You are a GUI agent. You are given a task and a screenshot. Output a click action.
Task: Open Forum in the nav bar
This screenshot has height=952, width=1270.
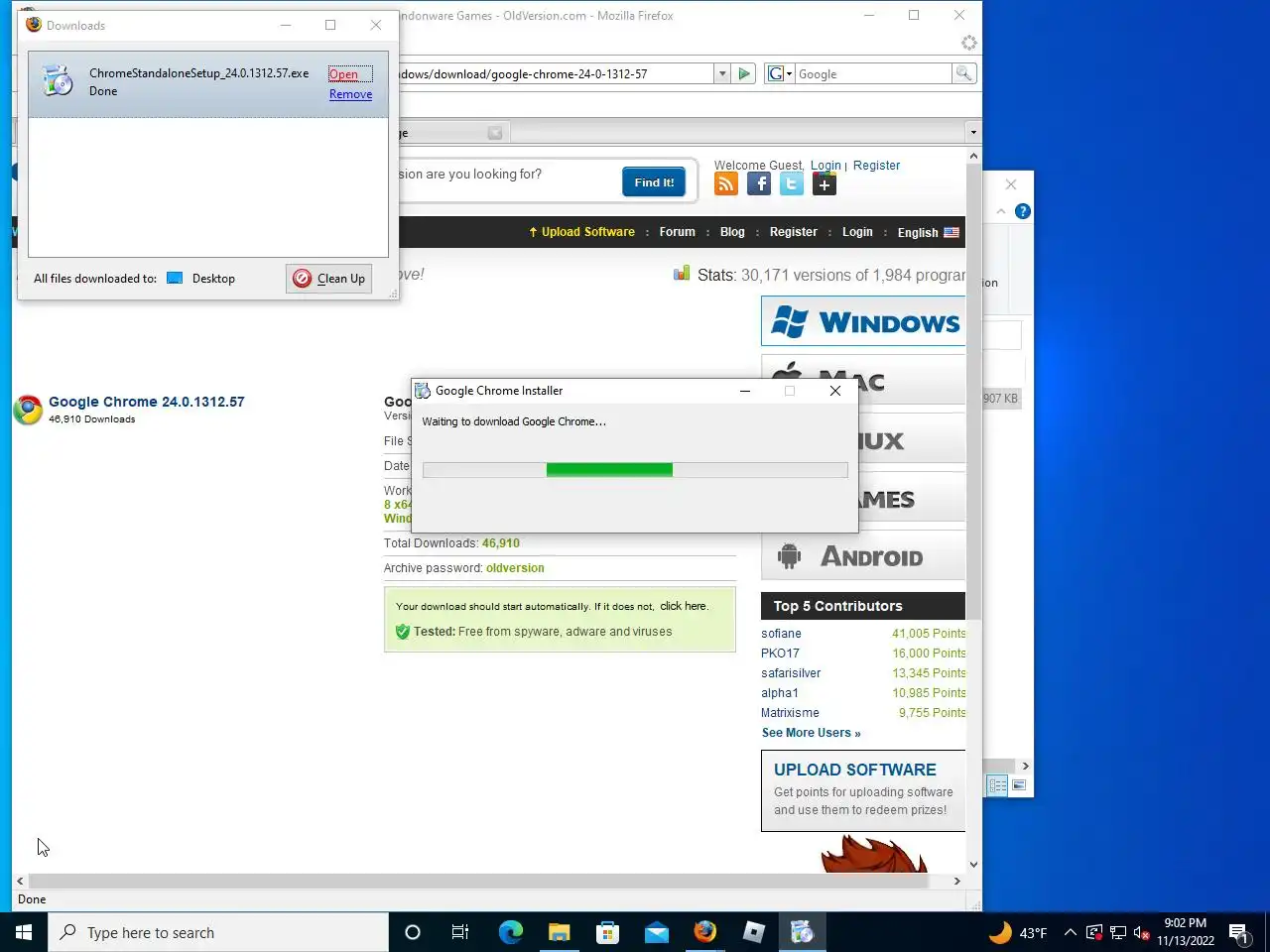click(x=678, y=232)
